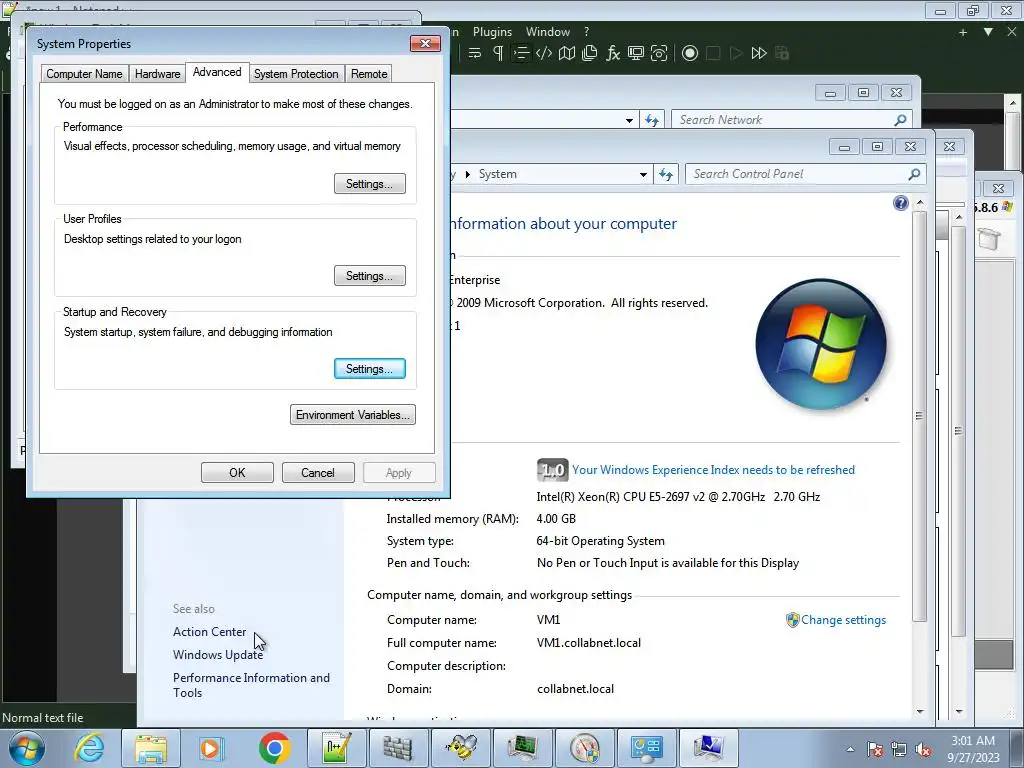Open Action Center link
The height and width of the screenshot is (768, 1024).
click(x=210, y=632)
